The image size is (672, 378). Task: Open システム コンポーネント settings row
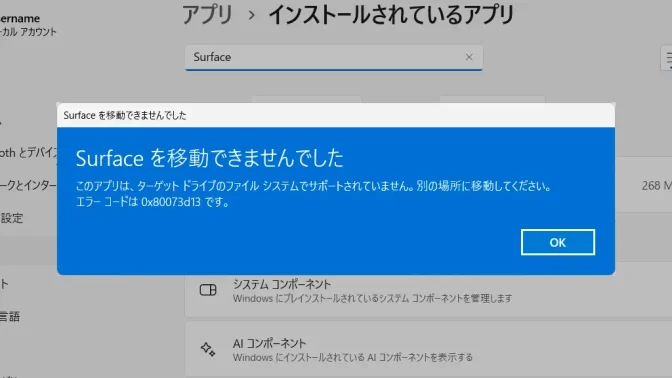[428, 291]
